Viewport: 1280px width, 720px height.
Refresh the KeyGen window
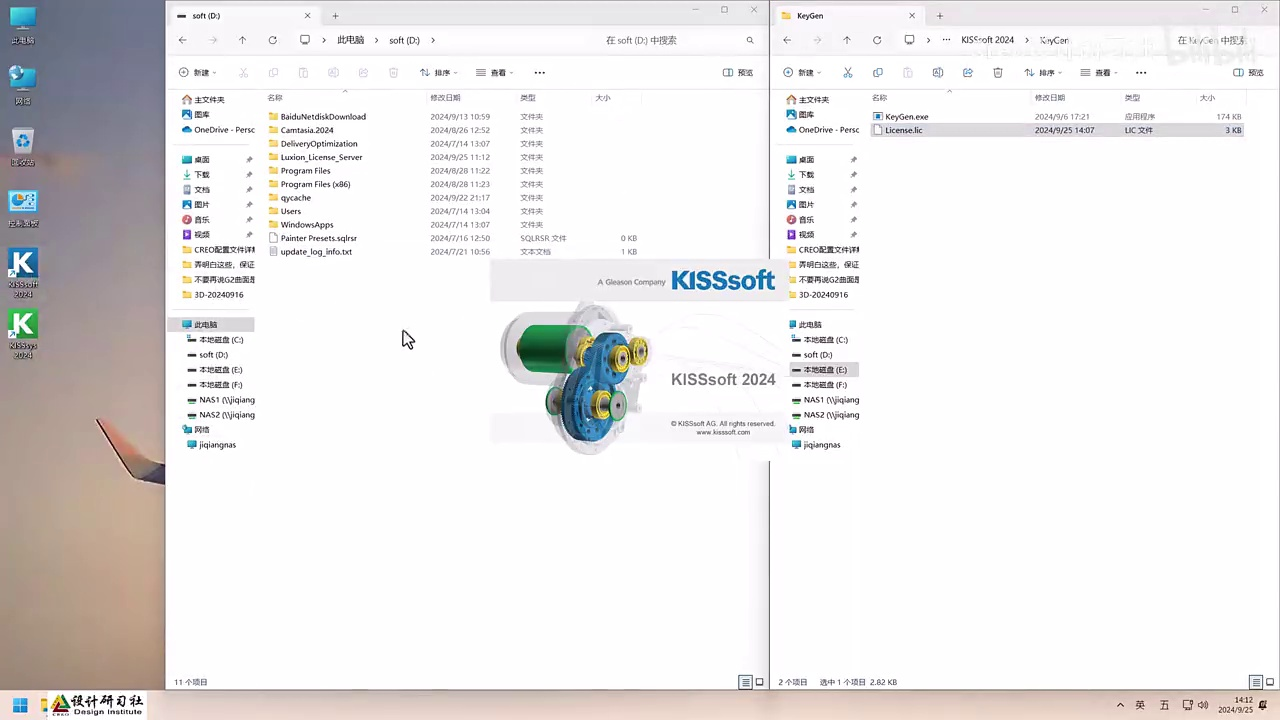[877, 40]
